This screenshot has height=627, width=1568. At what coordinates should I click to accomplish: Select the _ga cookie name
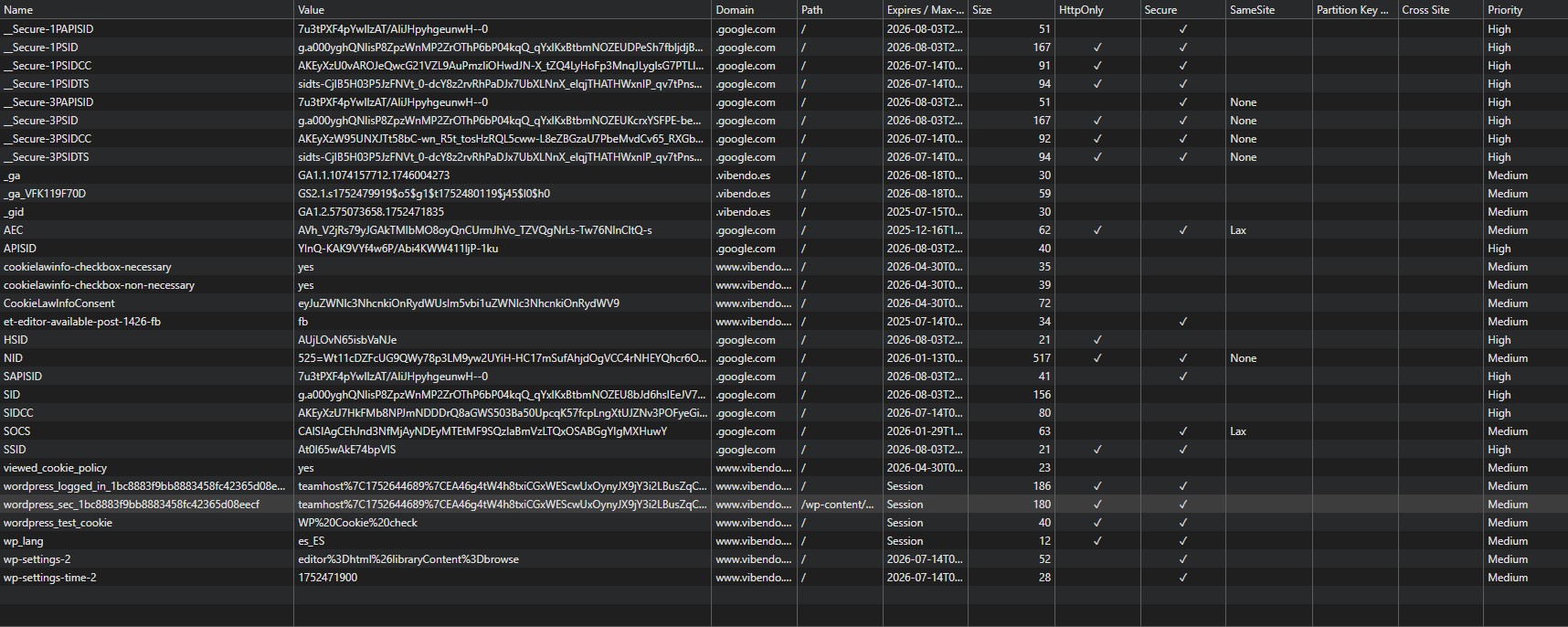tap(12, 175)
